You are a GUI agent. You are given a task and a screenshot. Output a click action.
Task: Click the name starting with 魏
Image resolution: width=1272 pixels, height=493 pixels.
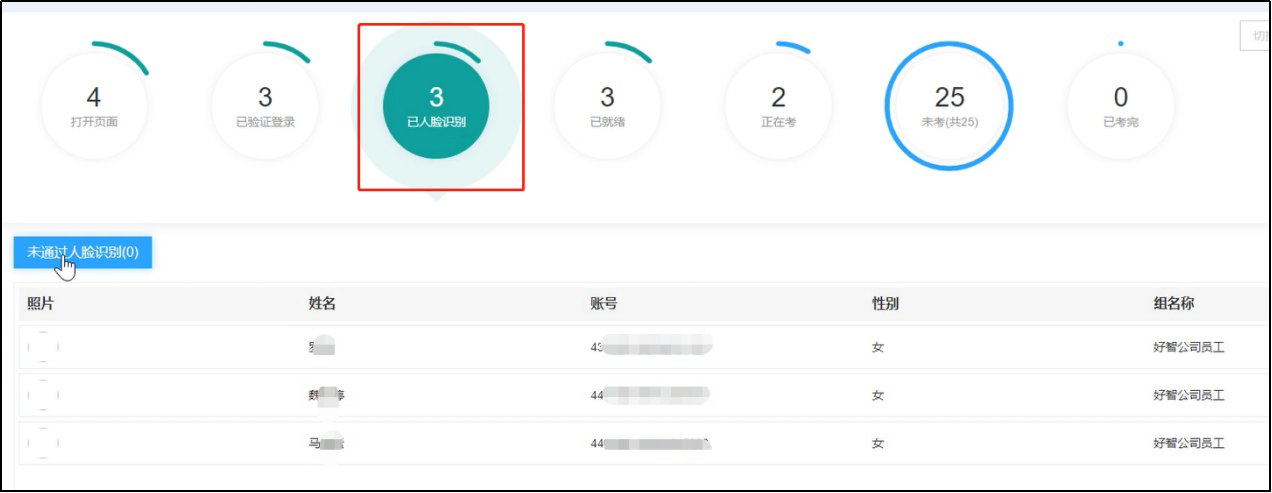pos(327,395)
